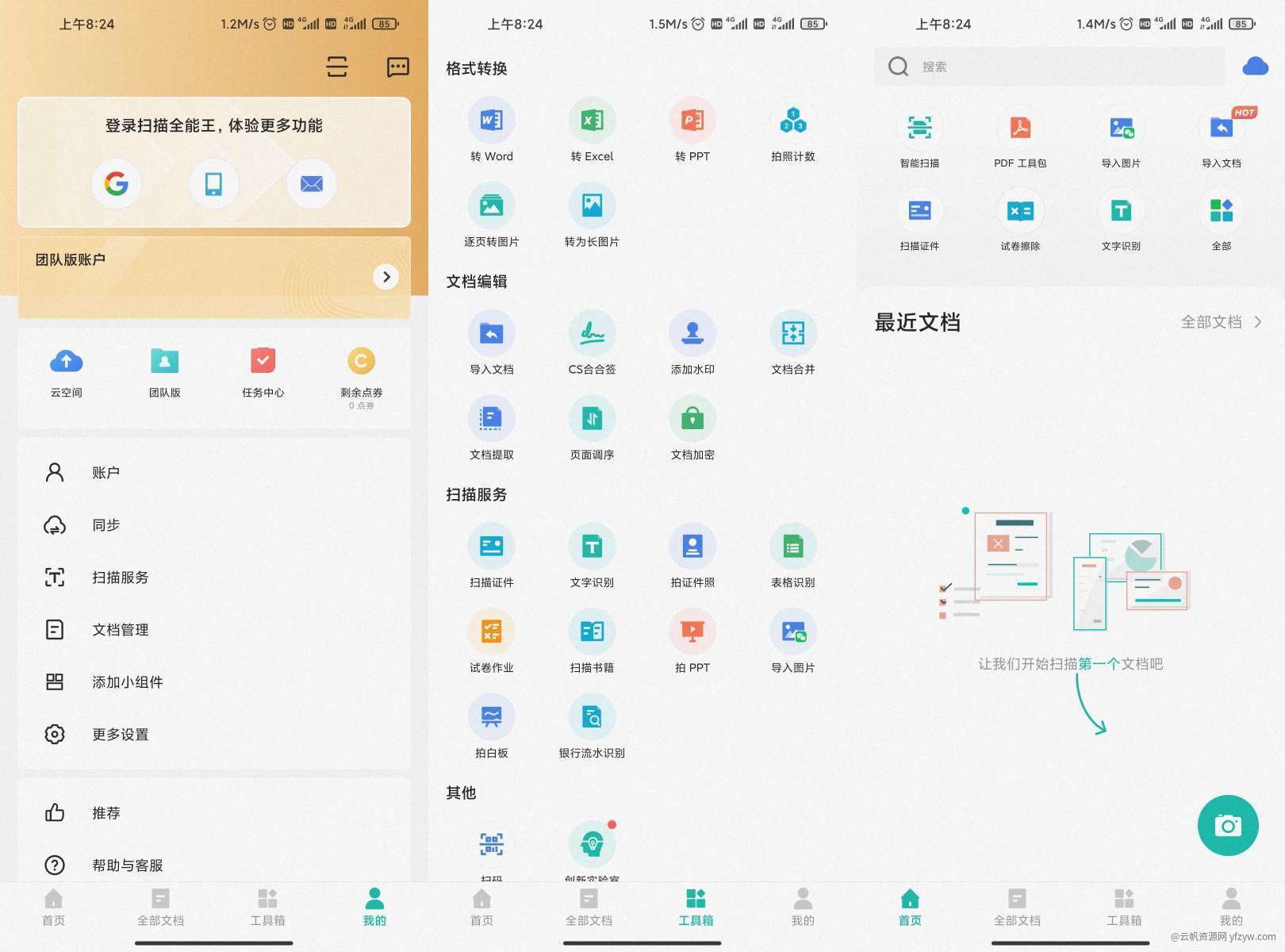Open 文字识别 on the home screen
1285x952 pixels.
click(1121, 221)
